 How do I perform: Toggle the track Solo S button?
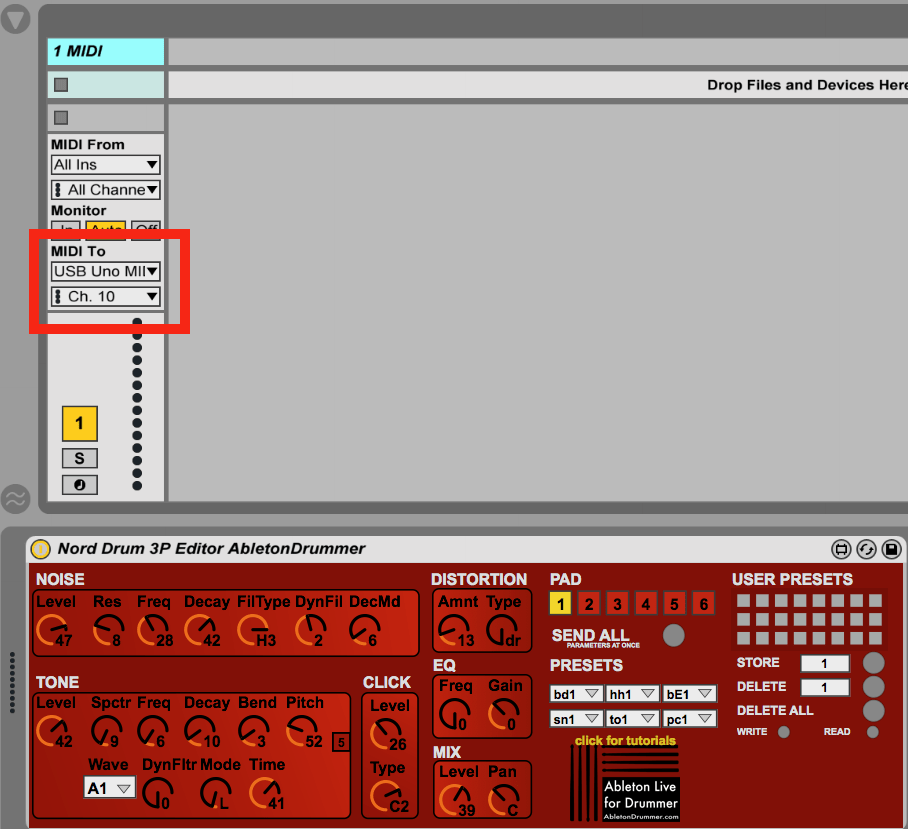pos(79,458)
